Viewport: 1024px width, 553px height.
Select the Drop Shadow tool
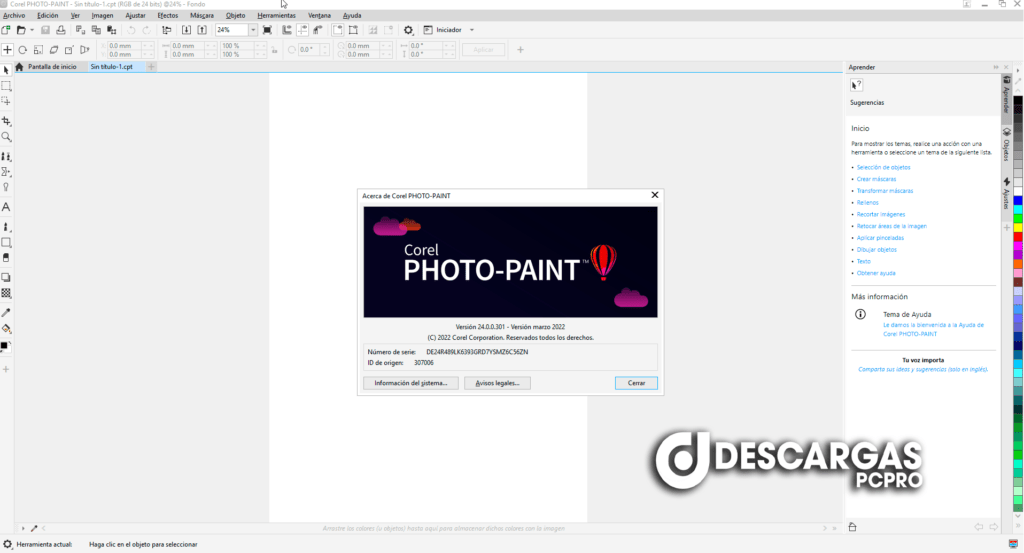[6, 277]
